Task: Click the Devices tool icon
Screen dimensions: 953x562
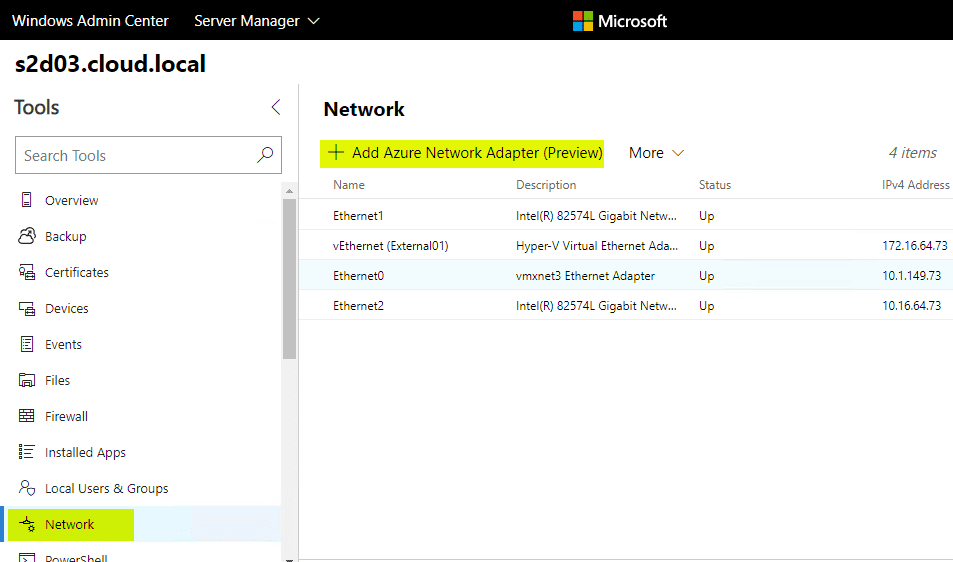Action: (27, 308)
